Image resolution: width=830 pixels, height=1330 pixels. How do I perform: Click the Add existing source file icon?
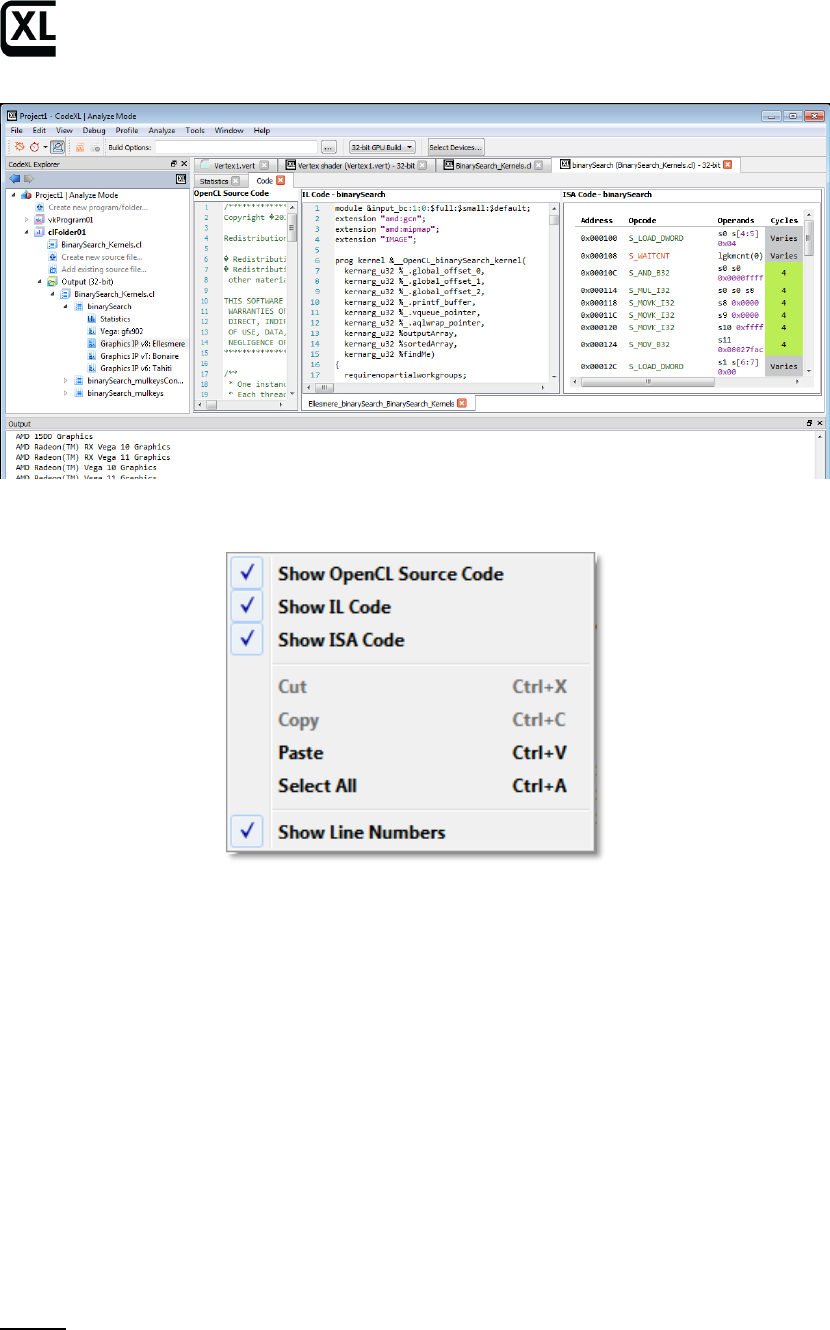coord(53,269)
